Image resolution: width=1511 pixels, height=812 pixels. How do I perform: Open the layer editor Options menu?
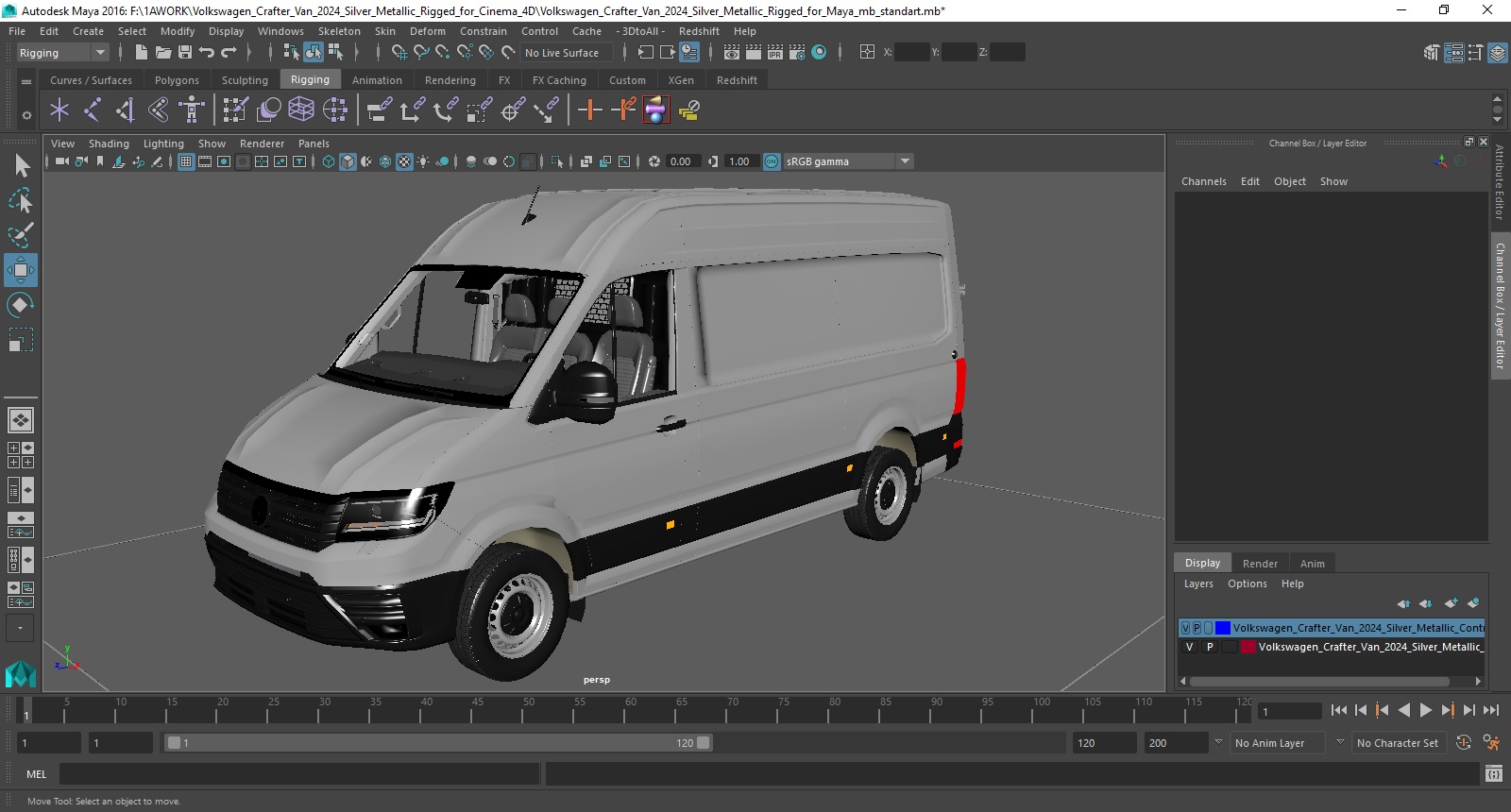pos(1248,584)
